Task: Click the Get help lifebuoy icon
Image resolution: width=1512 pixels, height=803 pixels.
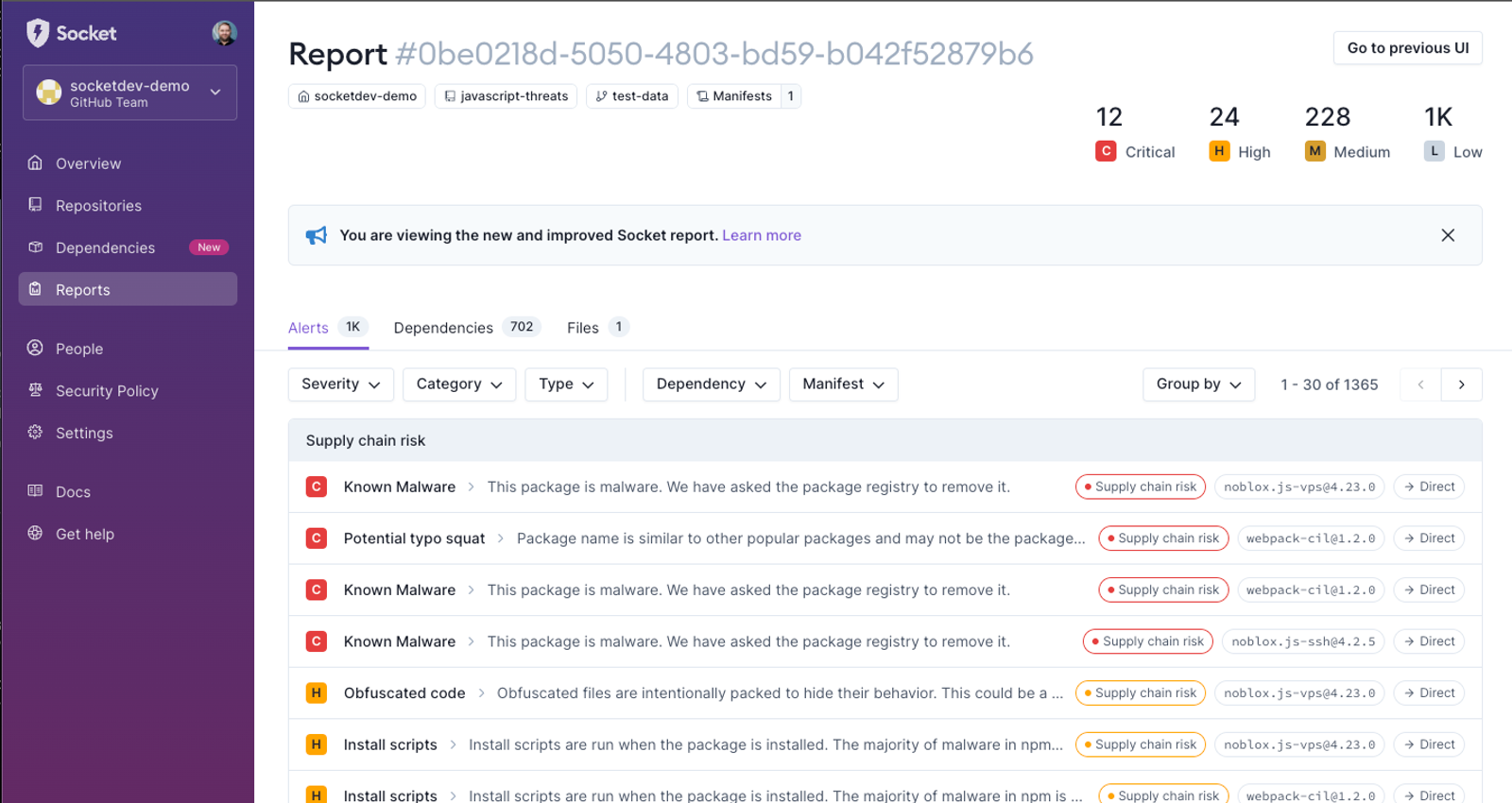Action: 35,533
